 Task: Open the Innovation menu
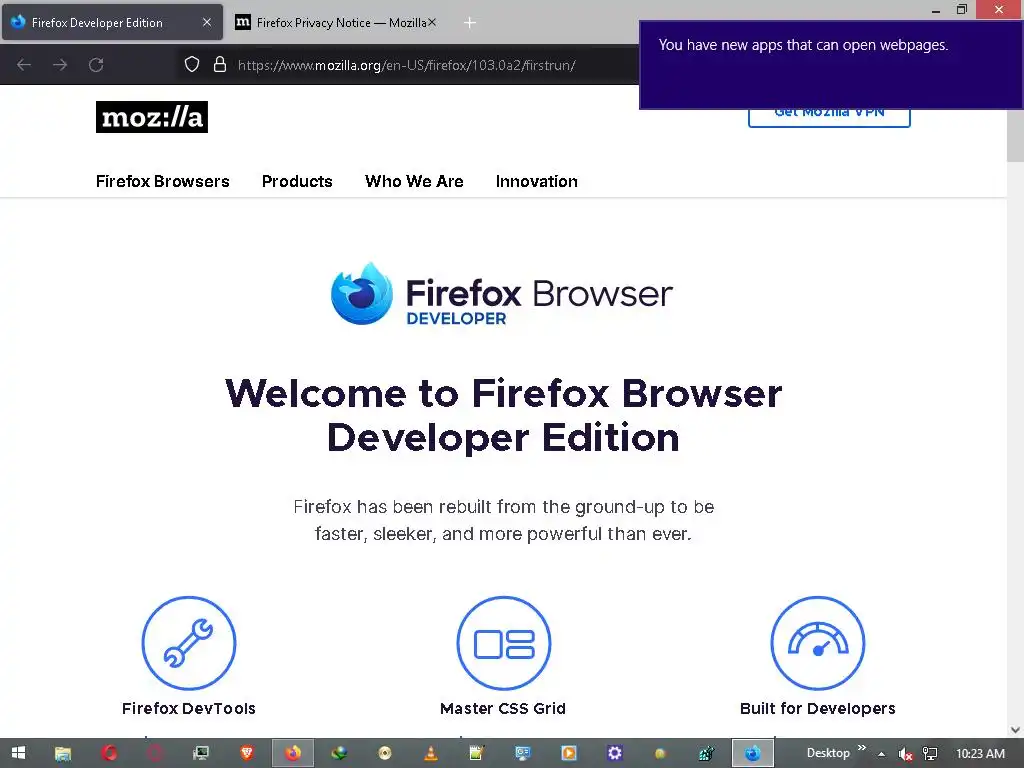coord(537,182)
